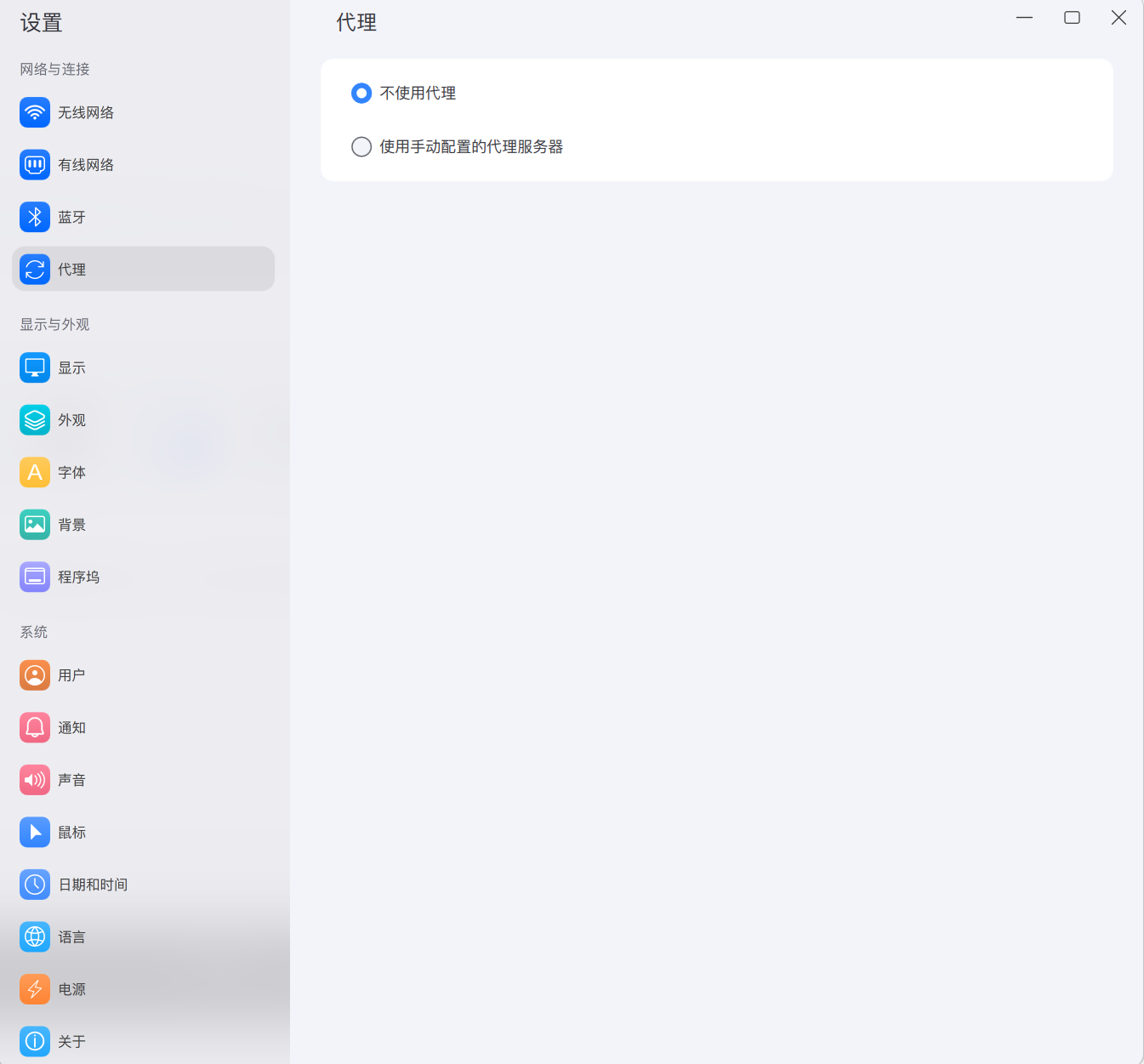Select 使用手动配置的代理服务器 radio button
This screenshot has width=1144, height=1064.
361,146
